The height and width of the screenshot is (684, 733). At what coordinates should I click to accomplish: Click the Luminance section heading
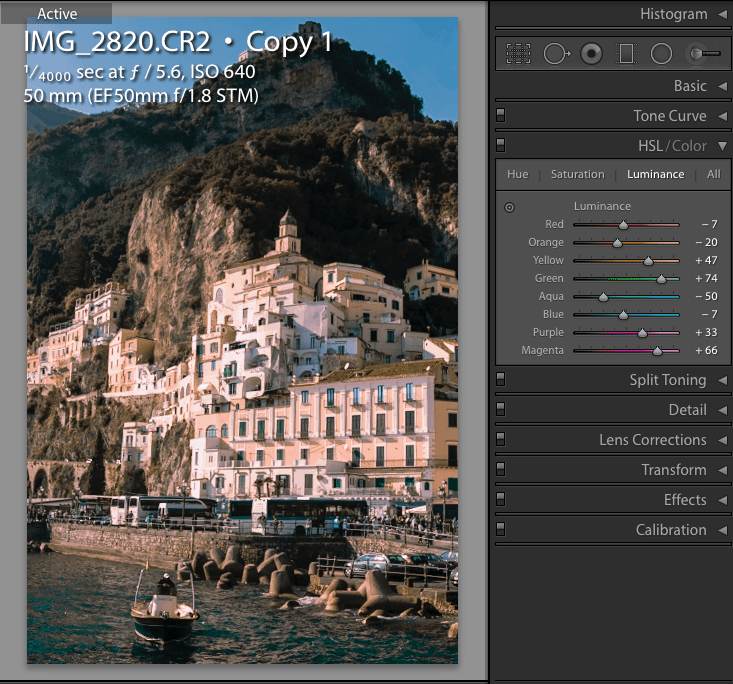pos(602,206)
